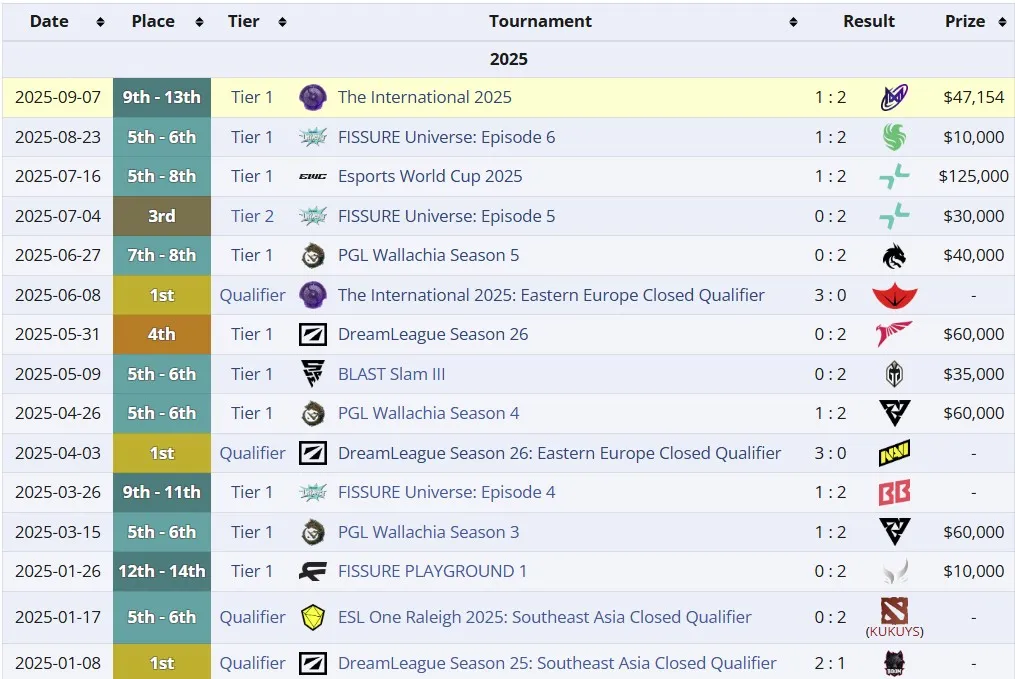The height and width of the screenshot is (679, 1015).
Task: Open PGL Wallachia Season 4 link
Action: tap(429, 413)
